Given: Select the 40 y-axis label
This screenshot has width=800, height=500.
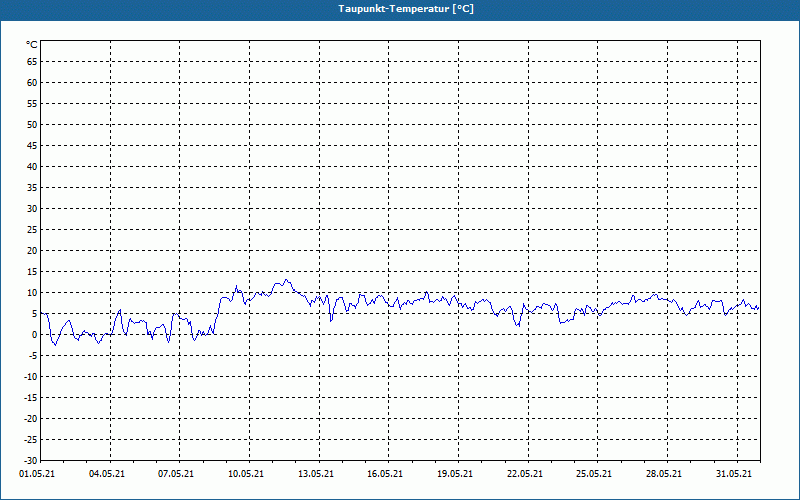Looking at the screenshot, I should (x=32, y=167).
